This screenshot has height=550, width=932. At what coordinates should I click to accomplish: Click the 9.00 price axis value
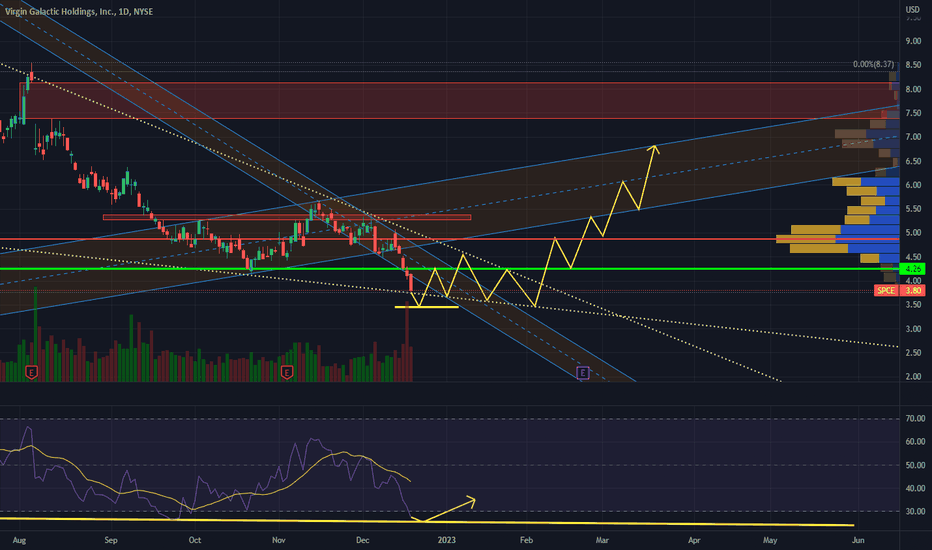point(913,42)
